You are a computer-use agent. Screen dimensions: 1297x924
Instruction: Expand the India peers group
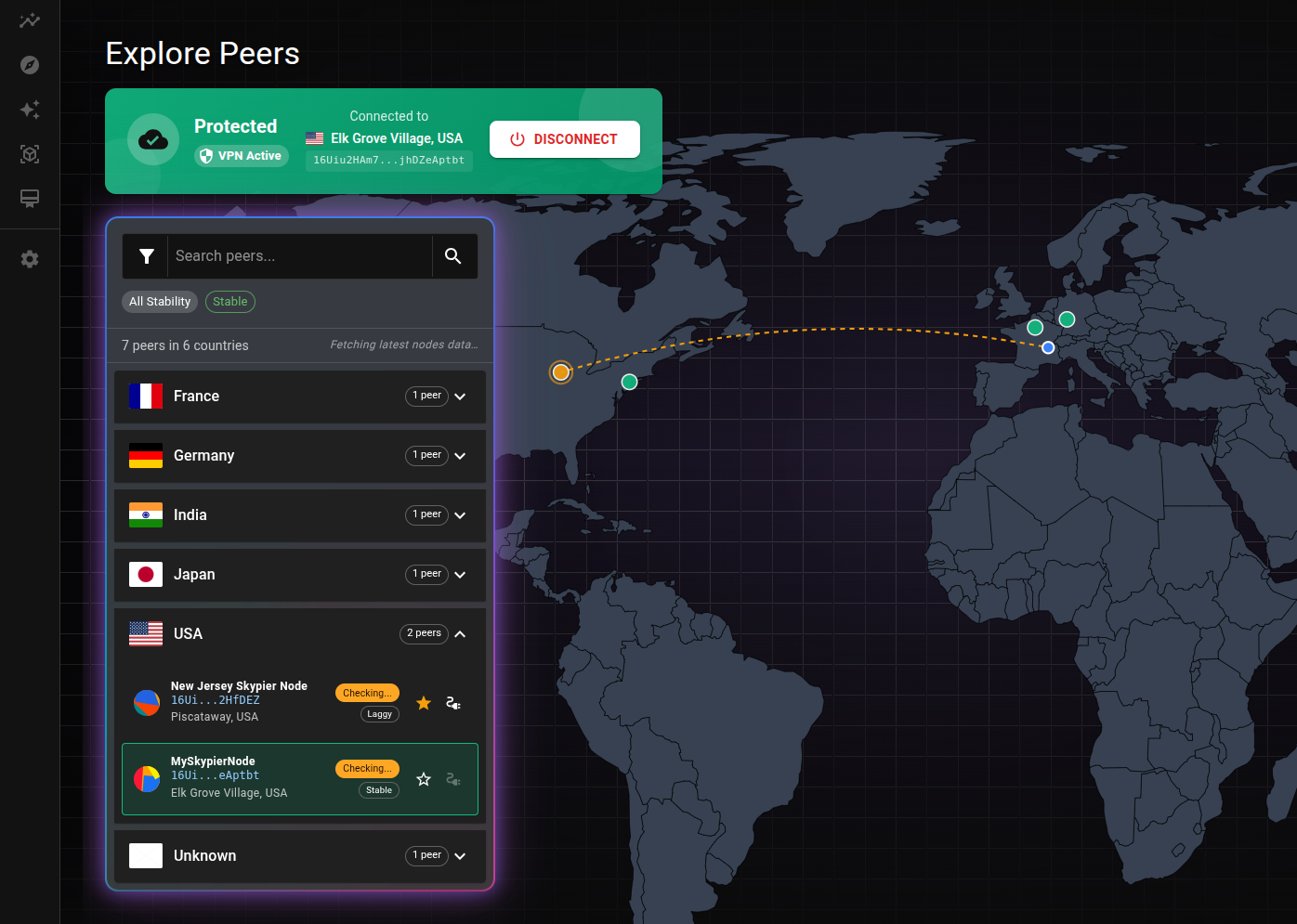coord(300,515)
